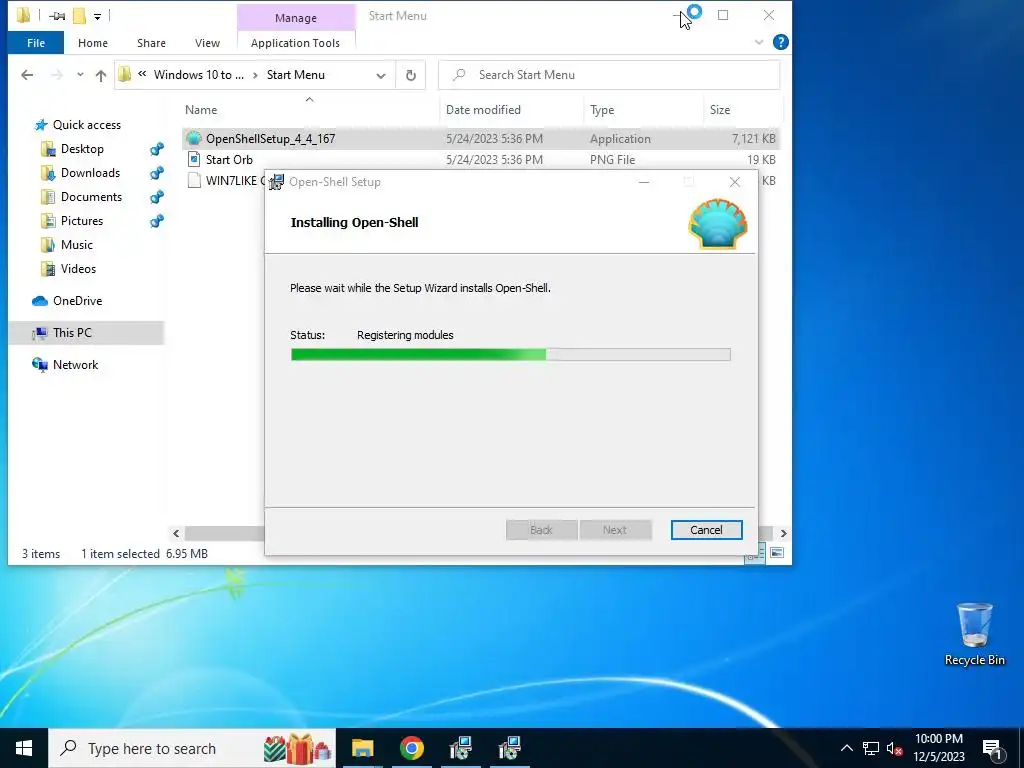Click progress bar in Open-Shell Setup
Viewport: 1024px width, 768px height.
coord(510,355)
